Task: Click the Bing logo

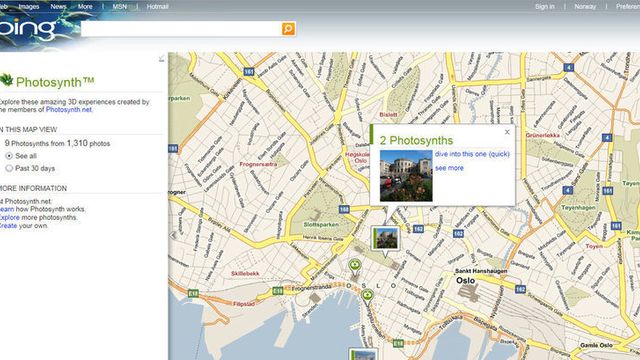Action: [28, 29]
